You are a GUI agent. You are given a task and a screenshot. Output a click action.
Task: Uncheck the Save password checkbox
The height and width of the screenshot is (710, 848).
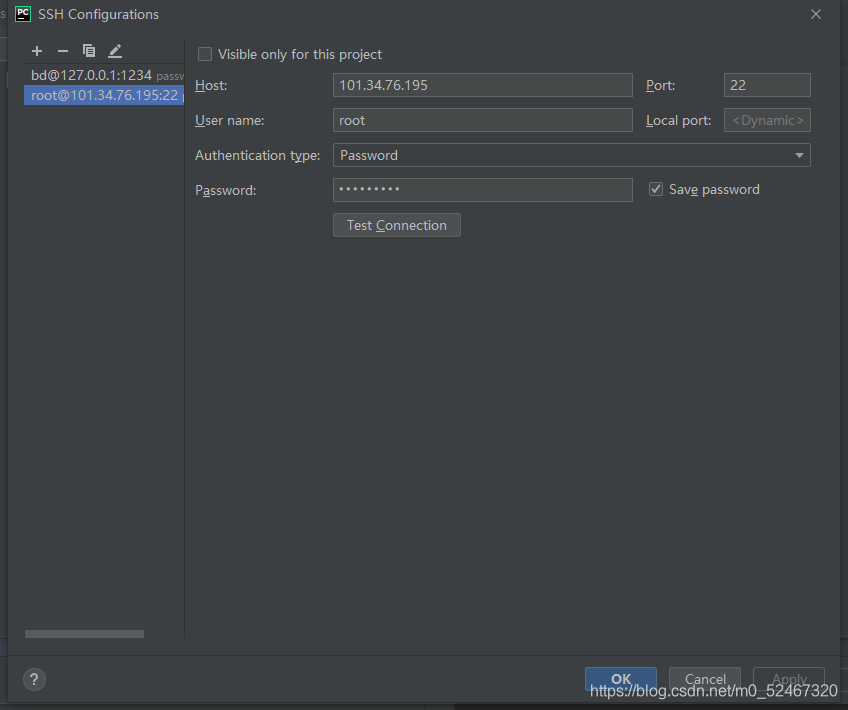pos(656,189)
